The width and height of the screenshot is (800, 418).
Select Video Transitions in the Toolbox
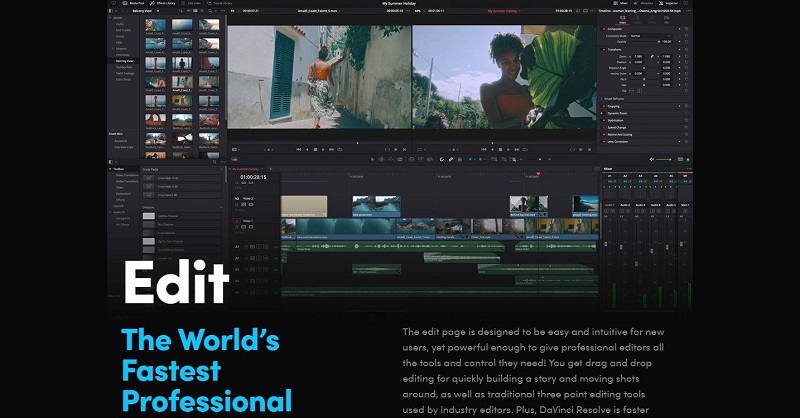tap(127, 175)
